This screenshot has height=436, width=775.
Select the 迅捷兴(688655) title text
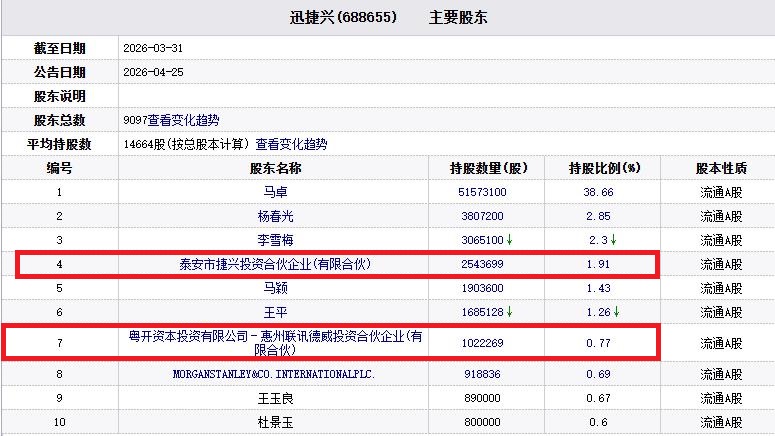point(343,17)
